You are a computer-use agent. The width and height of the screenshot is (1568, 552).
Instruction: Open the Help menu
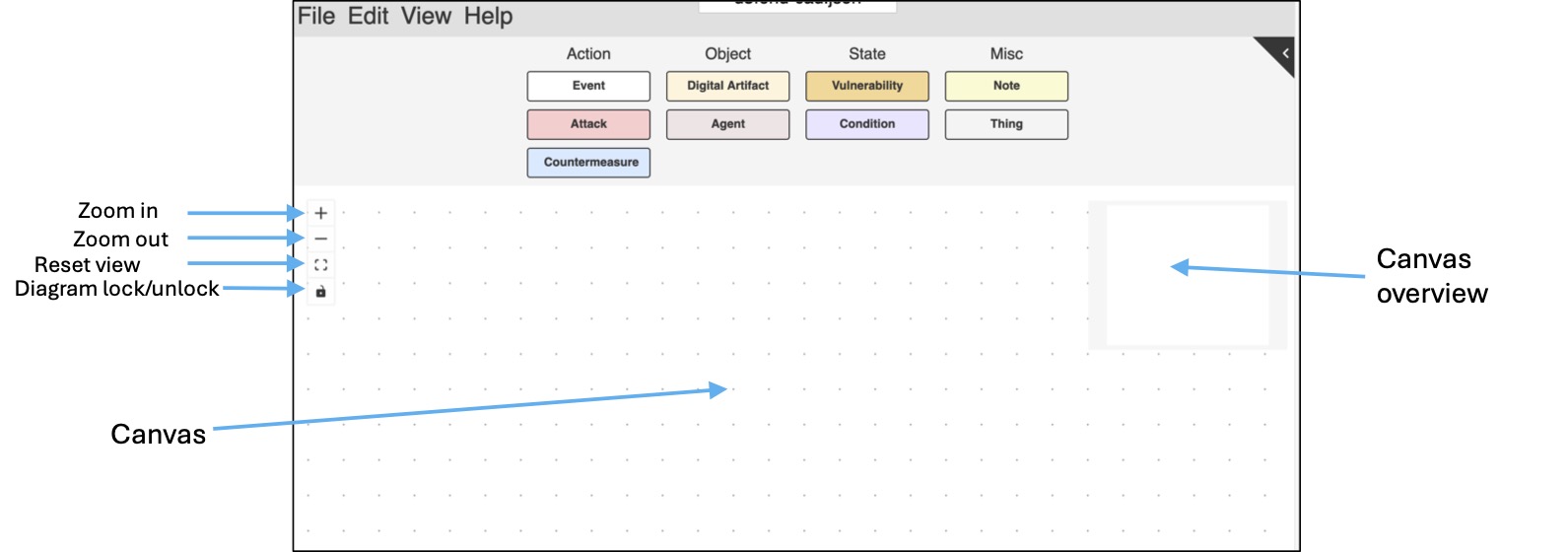click(488, 17)
